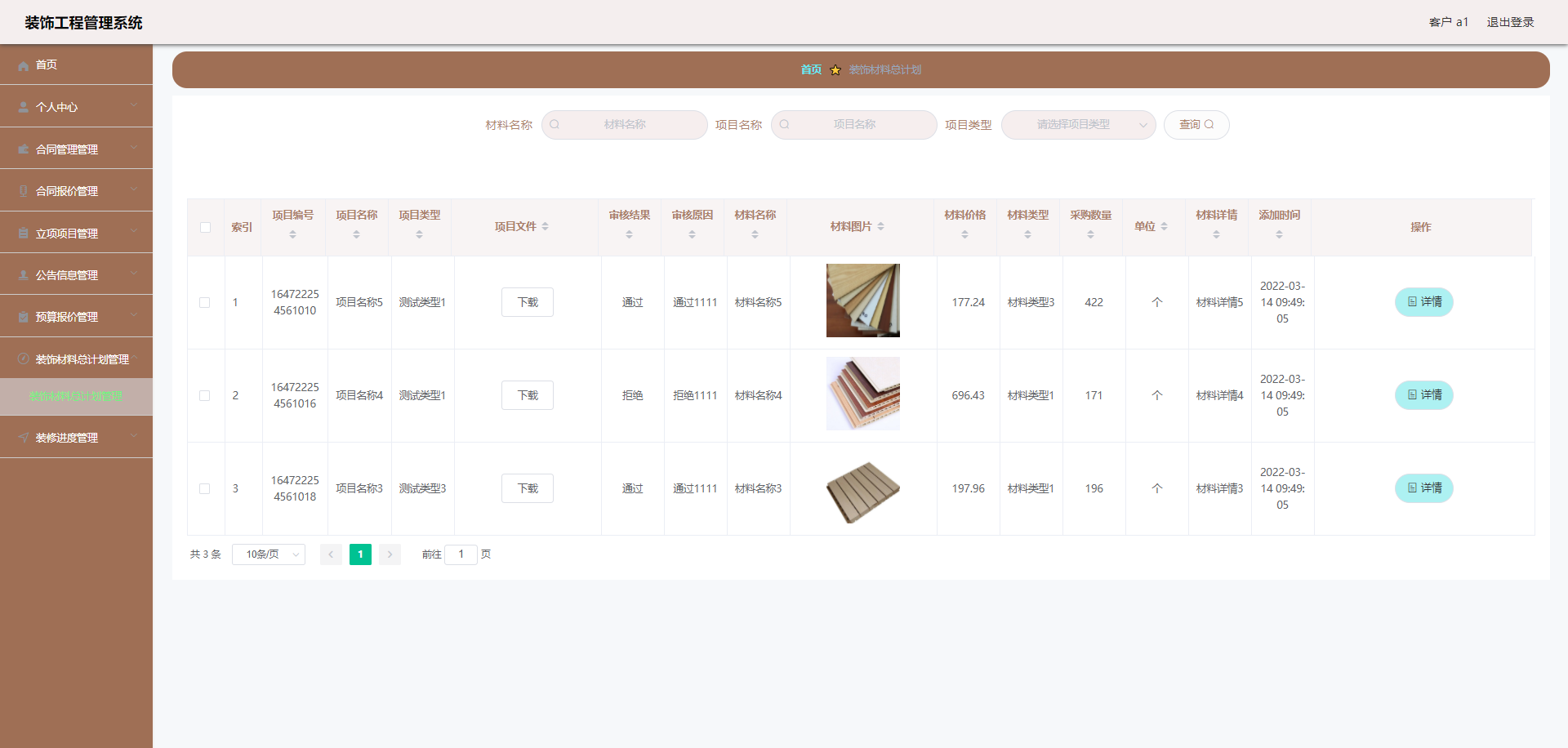
Task: Open the 项目类型 select dropdown
Action: 1078,125
